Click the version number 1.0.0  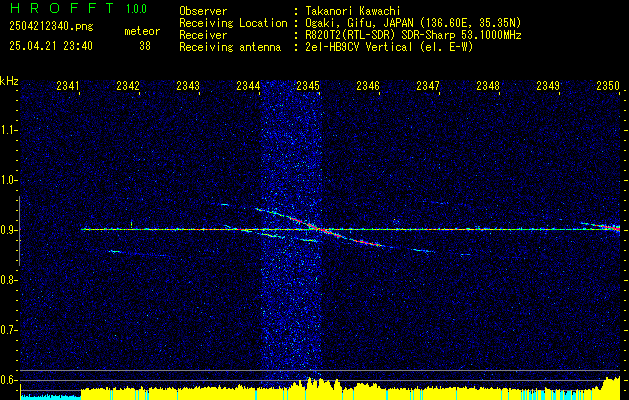click(136, 9)
